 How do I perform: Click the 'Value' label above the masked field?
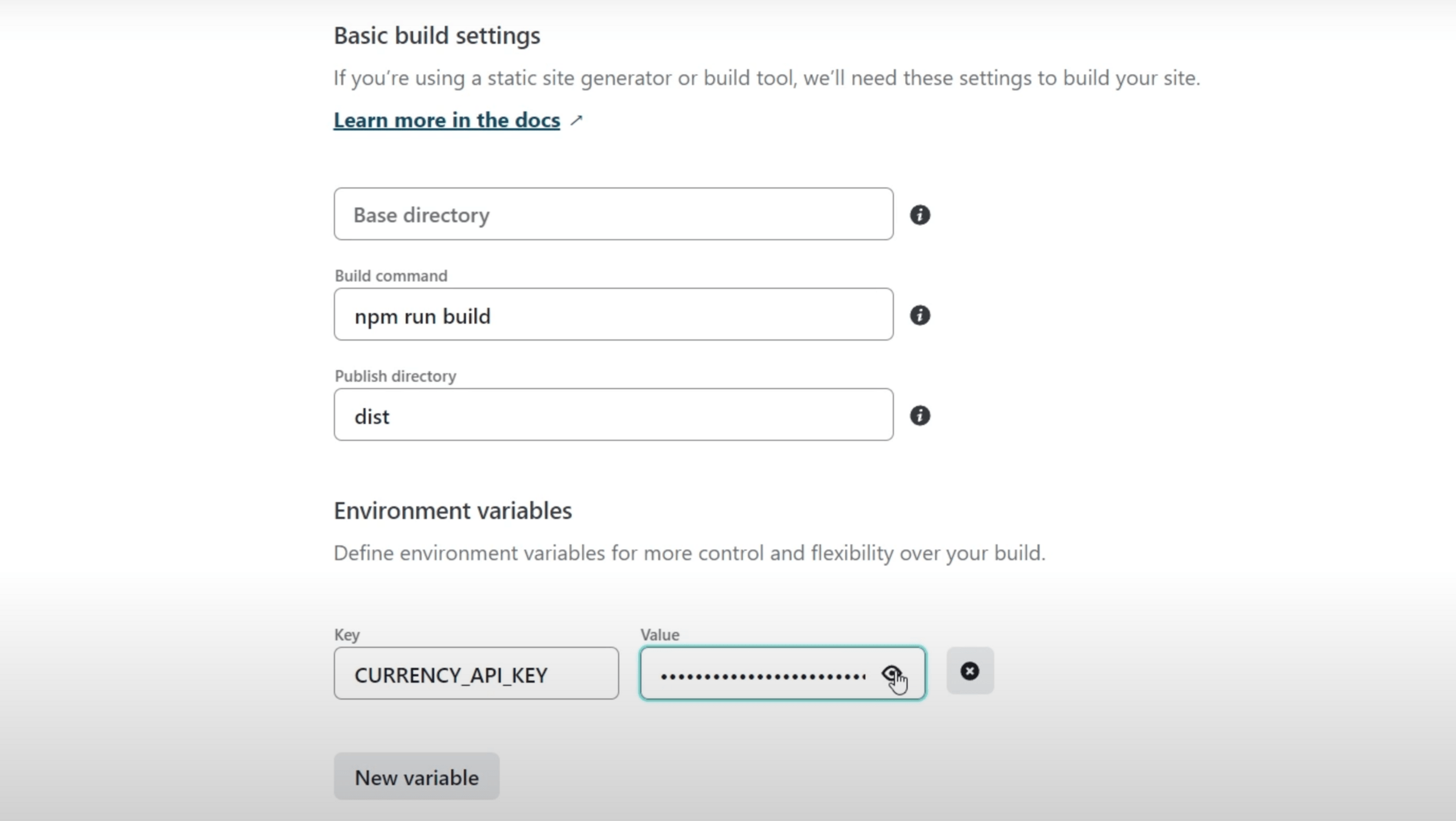coord(660,635)
